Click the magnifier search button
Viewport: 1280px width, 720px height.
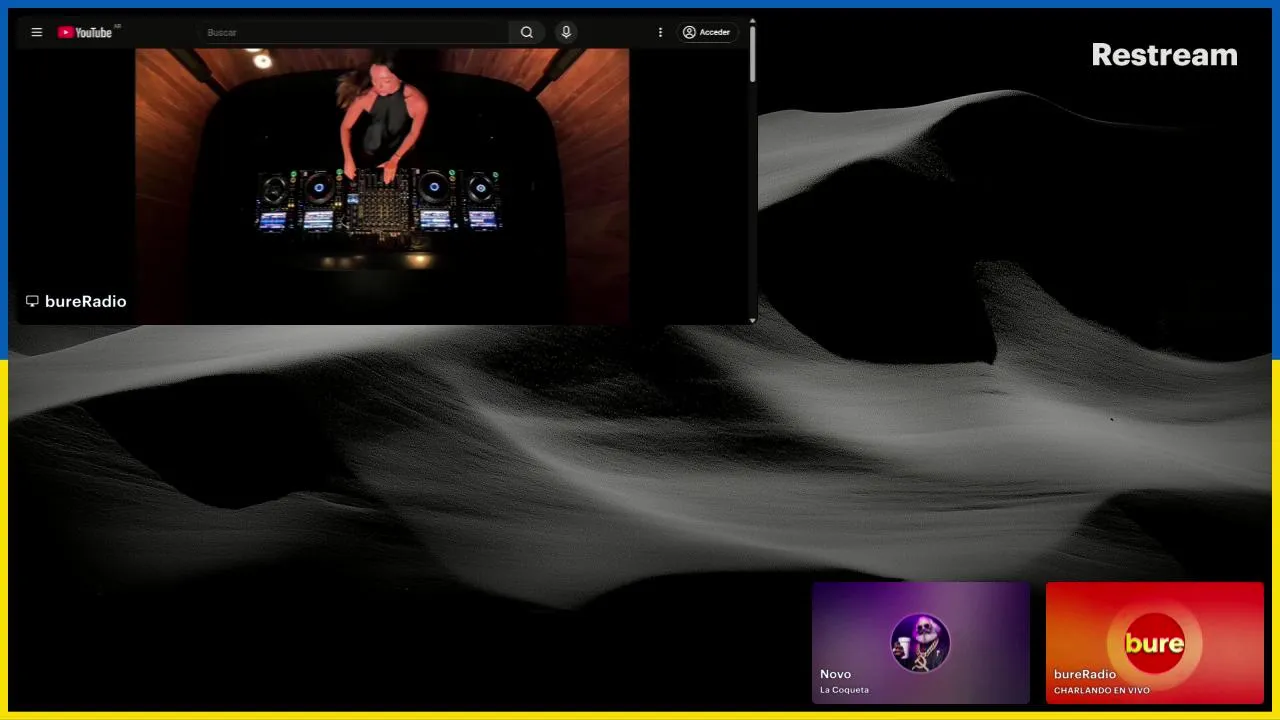(527, 32)
